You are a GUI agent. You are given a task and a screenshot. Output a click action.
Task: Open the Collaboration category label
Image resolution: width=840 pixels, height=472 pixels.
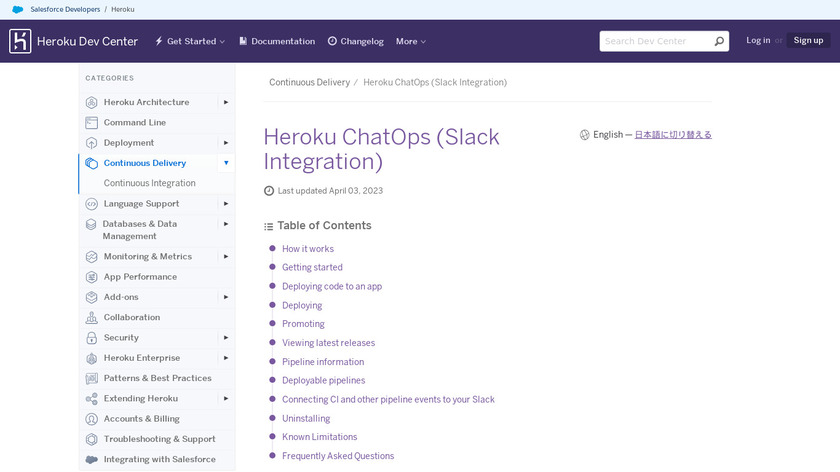tap(132, 318)
